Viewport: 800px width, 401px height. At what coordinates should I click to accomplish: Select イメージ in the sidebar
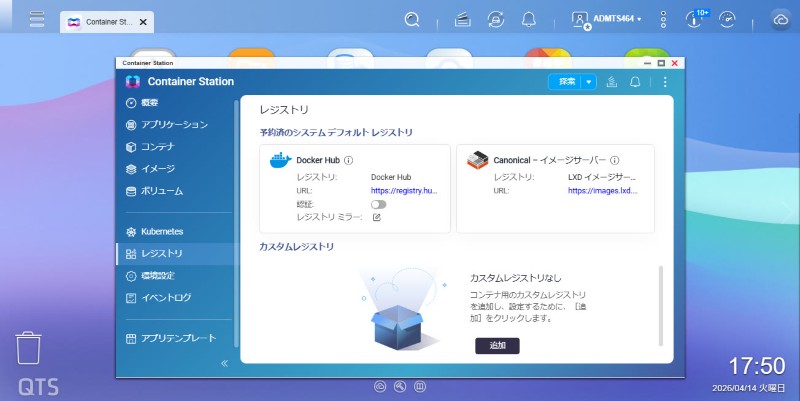click(158, 169)
